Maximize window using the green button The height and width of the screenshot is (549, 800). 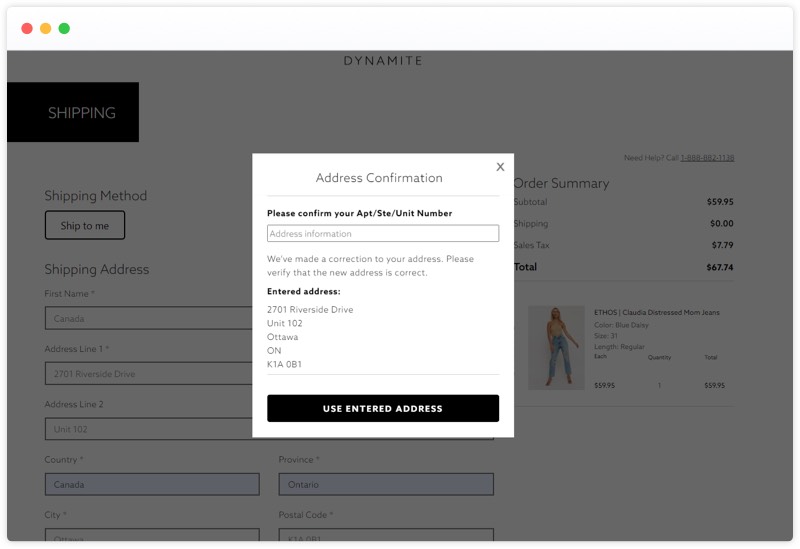64,28
